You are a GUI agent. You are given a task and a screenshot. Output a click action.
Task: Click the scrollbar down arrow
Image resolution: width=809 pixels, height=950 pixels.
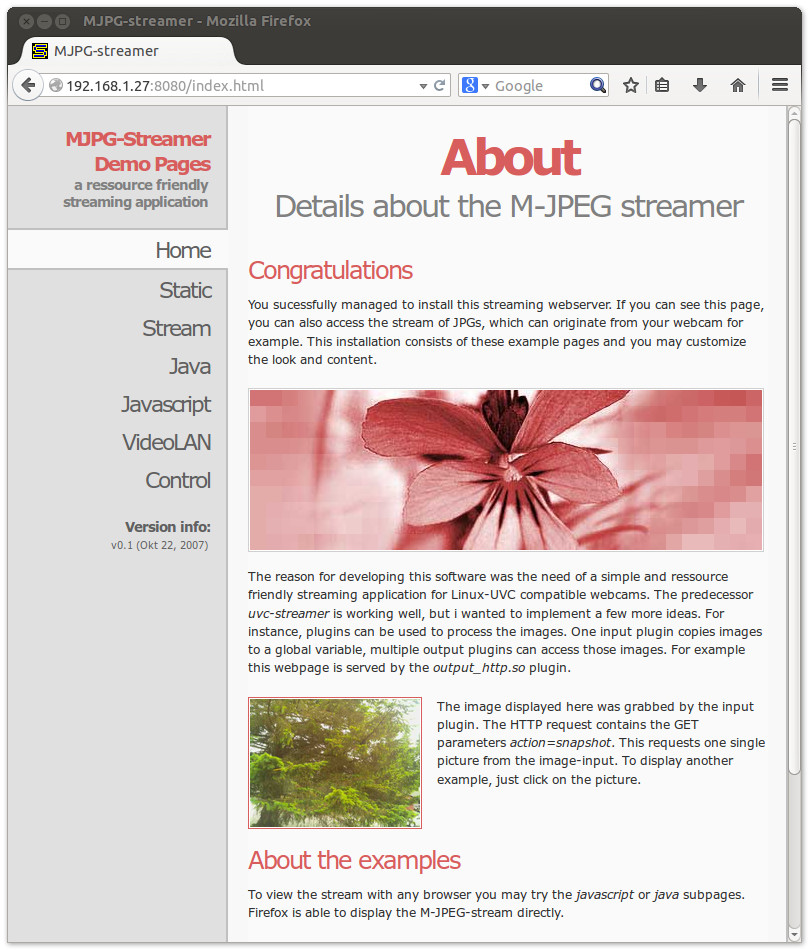794,934
